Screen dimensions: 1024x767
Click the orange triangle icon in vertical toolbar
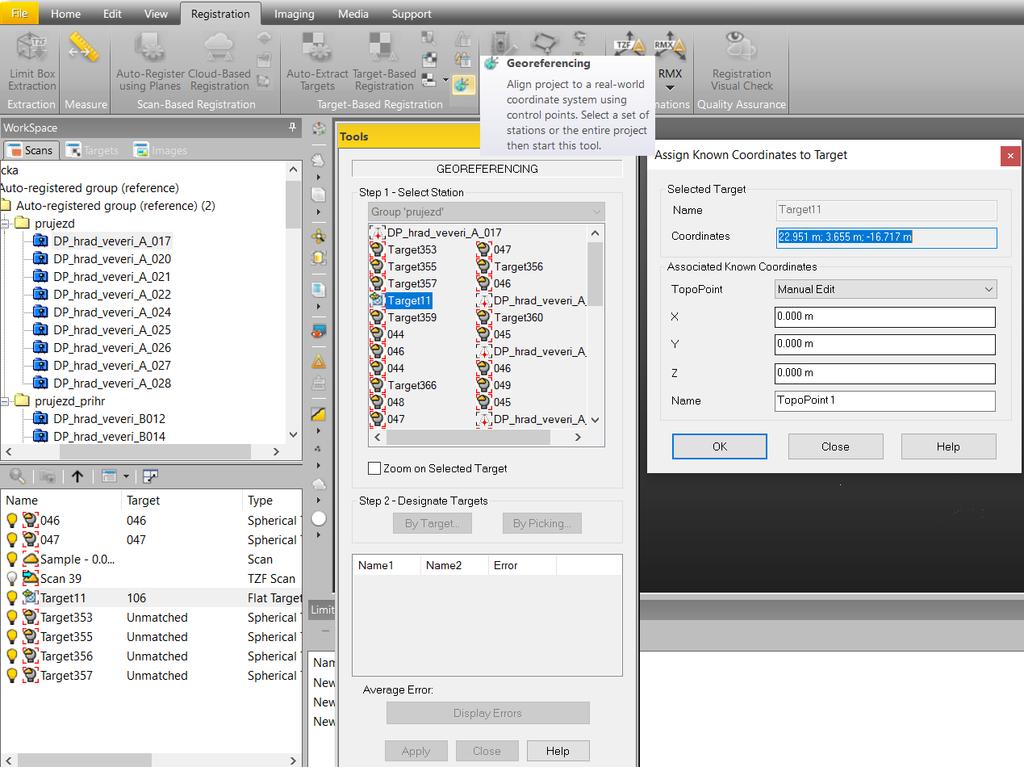(x=319, y=361)
